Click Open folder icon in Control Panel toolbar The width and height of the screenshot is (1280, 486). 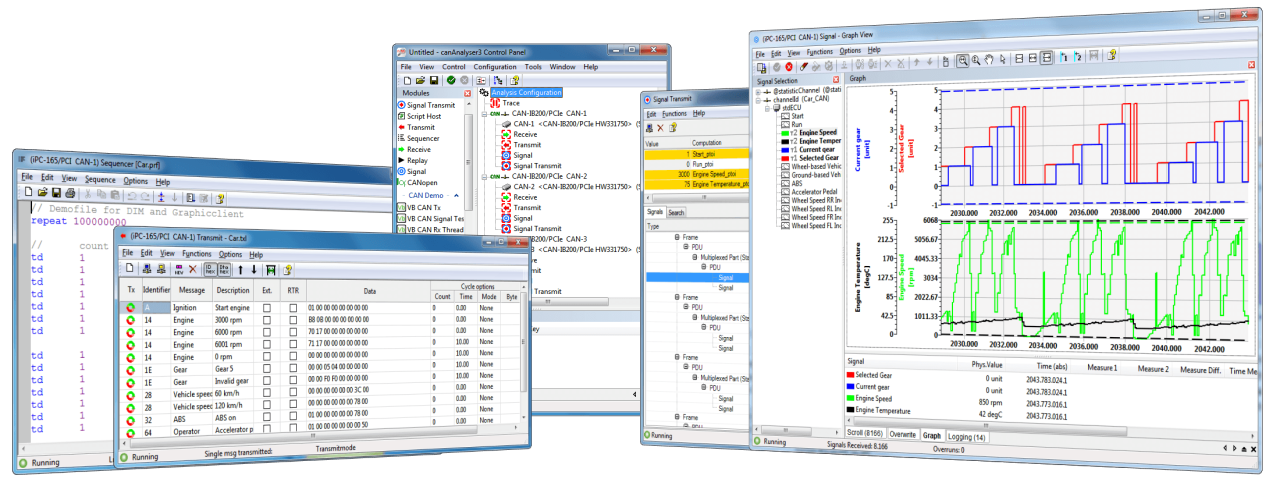point(421,80)
